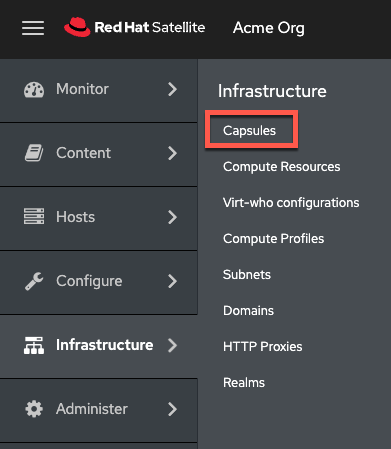Click the Red Hat Satellite logo
The height and width of the screenshot is (449, 391).
coord(135,27)
